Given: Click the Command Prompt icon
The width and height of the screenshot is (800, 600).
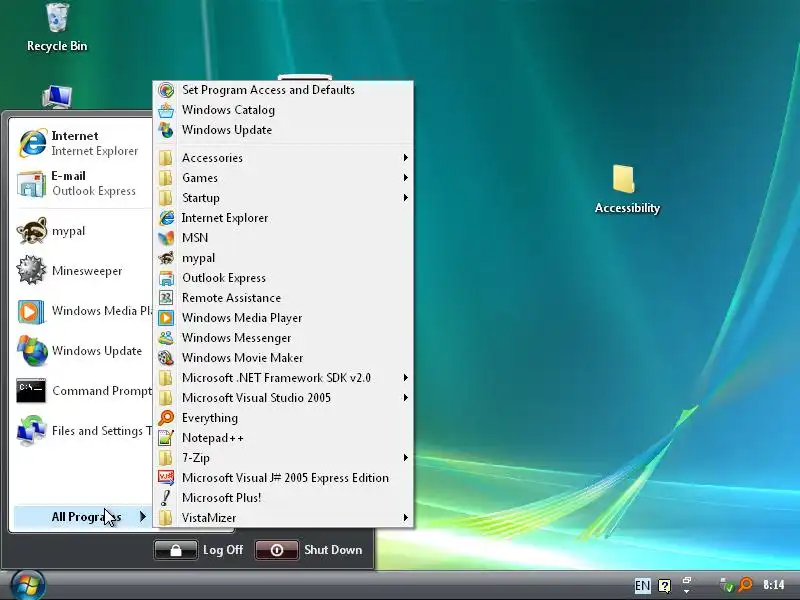Looking at the screenshot, I should [31, 391].
